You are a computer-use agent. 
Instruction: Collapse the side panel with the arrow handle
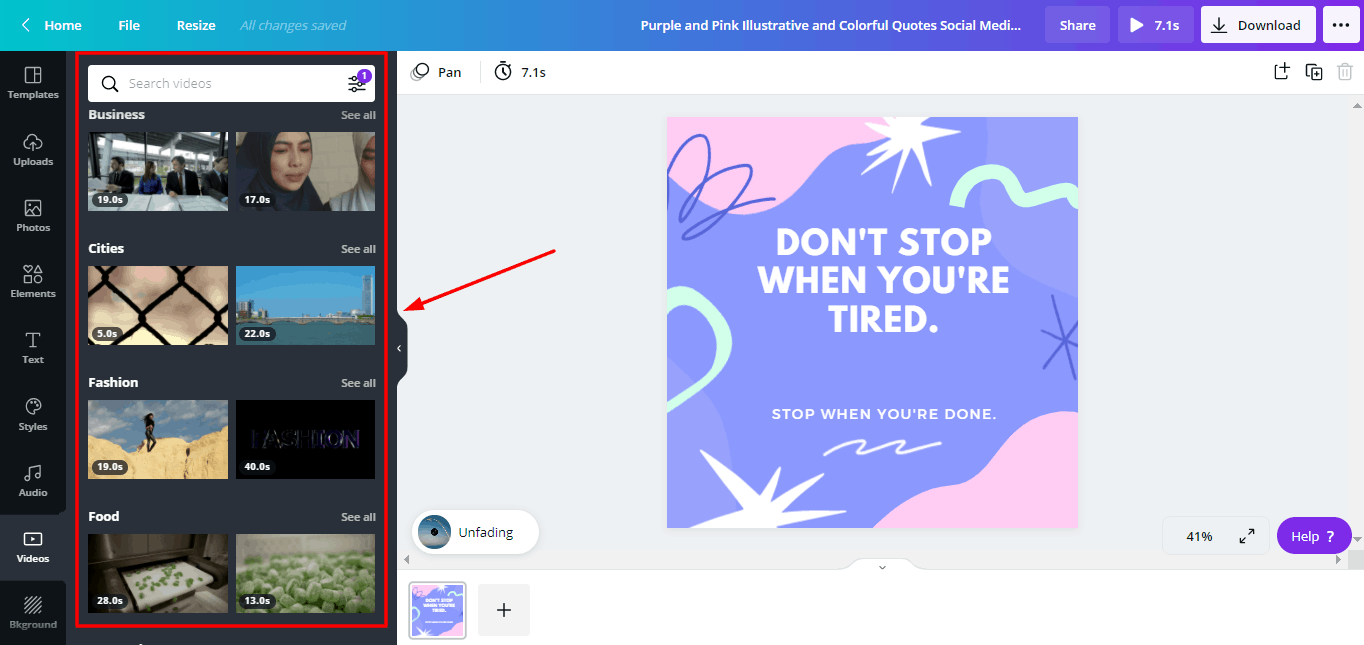400,348
